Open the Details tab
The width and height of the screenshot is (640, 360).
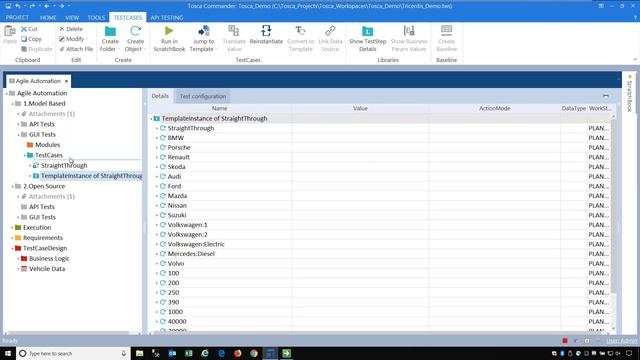pos(160,96)
